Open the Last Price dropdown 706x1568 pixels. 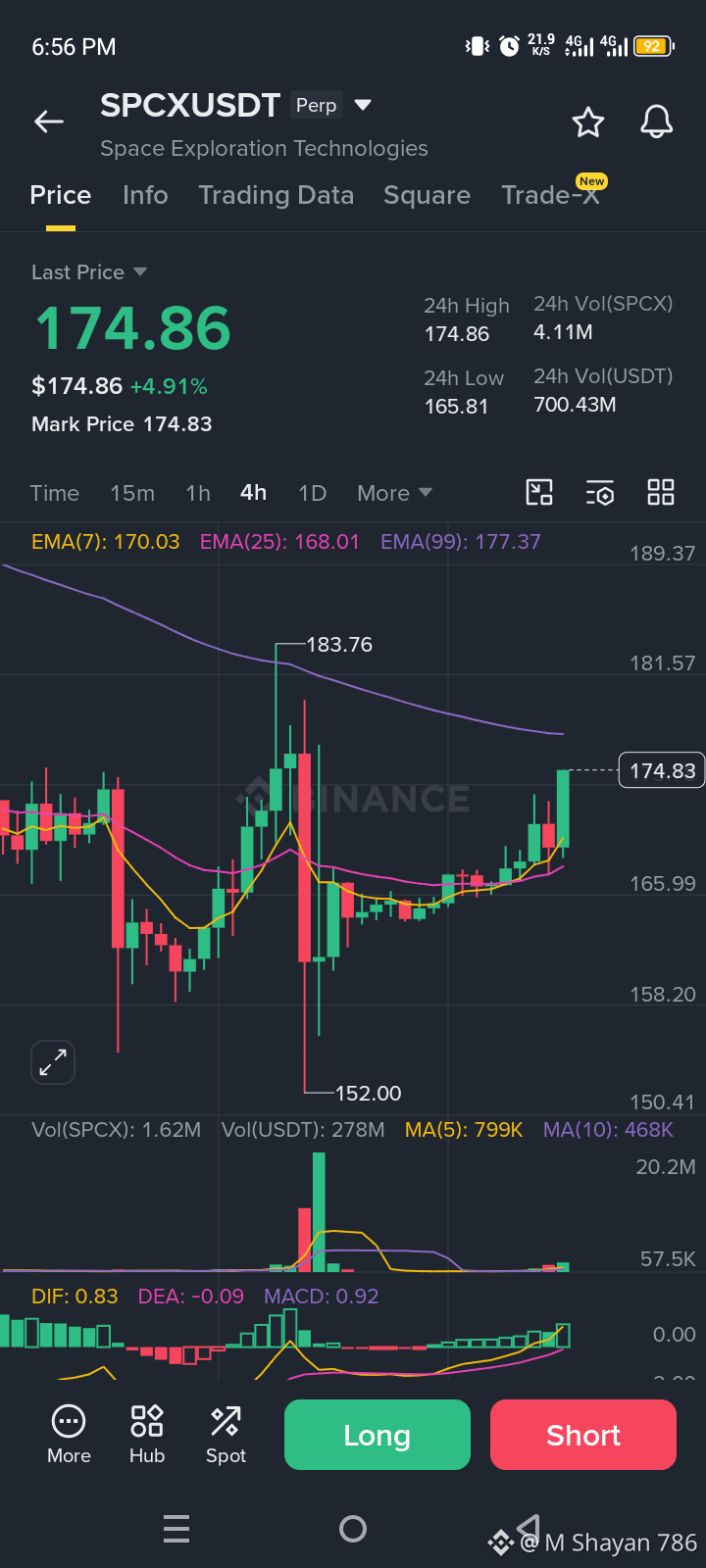(x=89, y=272)
